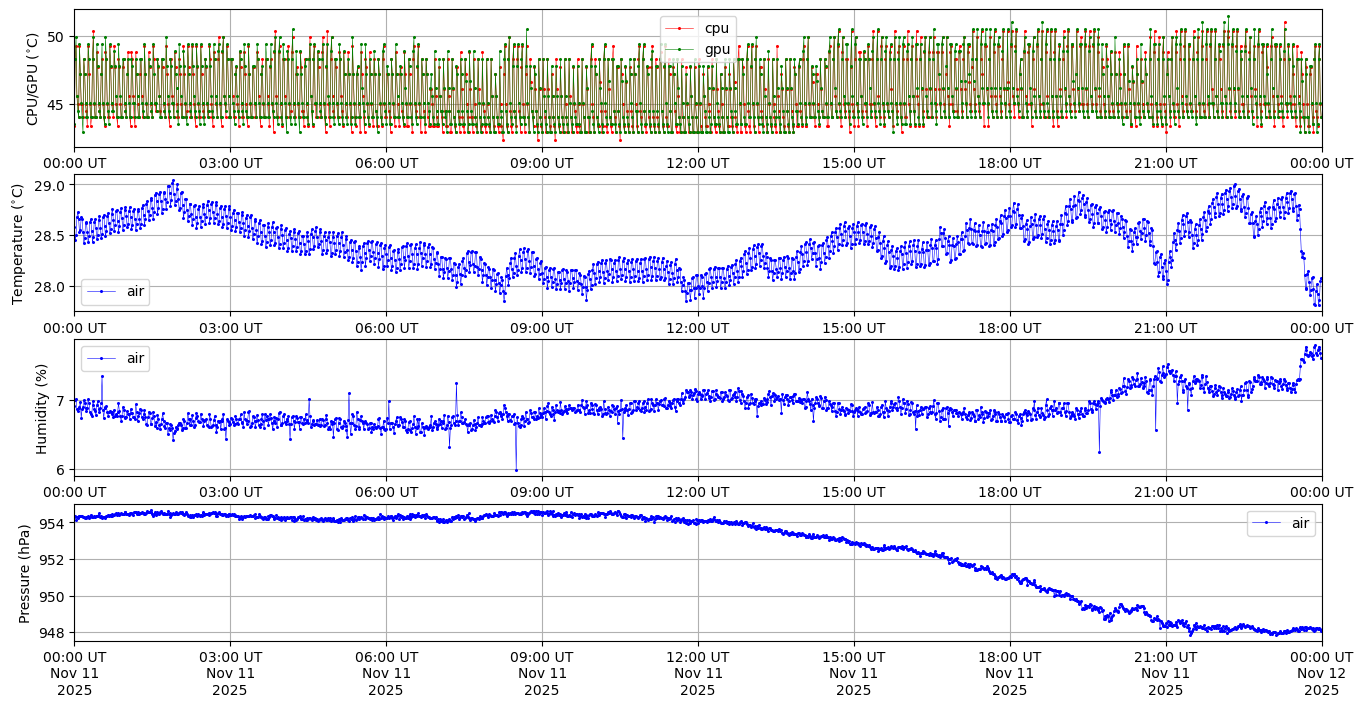Click the 12:00 UT Nov 11 2025 bottom label
1363x707 pixels.
[697, 673]
